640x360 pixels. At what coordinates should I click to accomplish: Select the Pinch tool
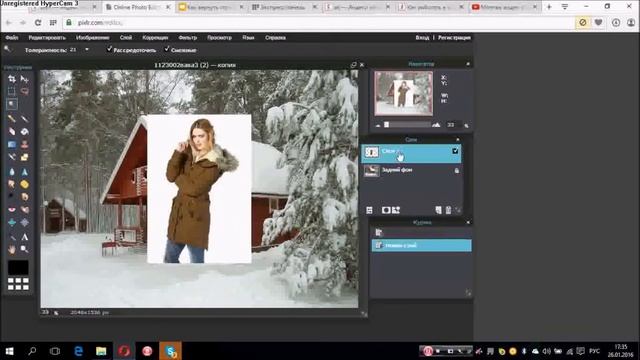pos(24,222)
